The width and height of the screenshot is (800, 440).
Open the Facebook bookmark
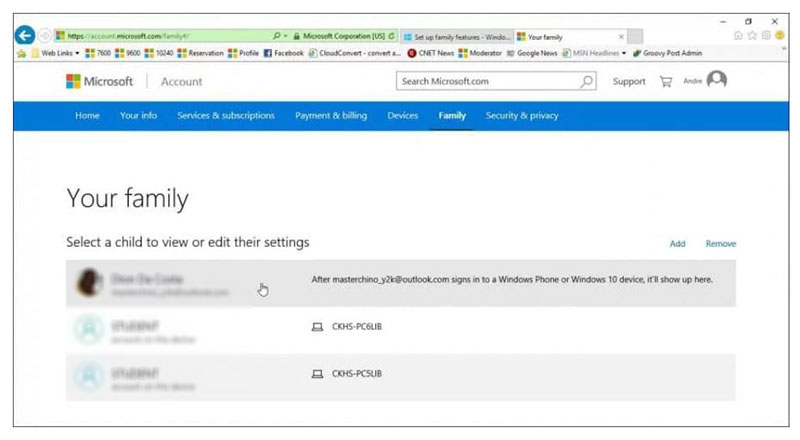click(x=284, y=53)
